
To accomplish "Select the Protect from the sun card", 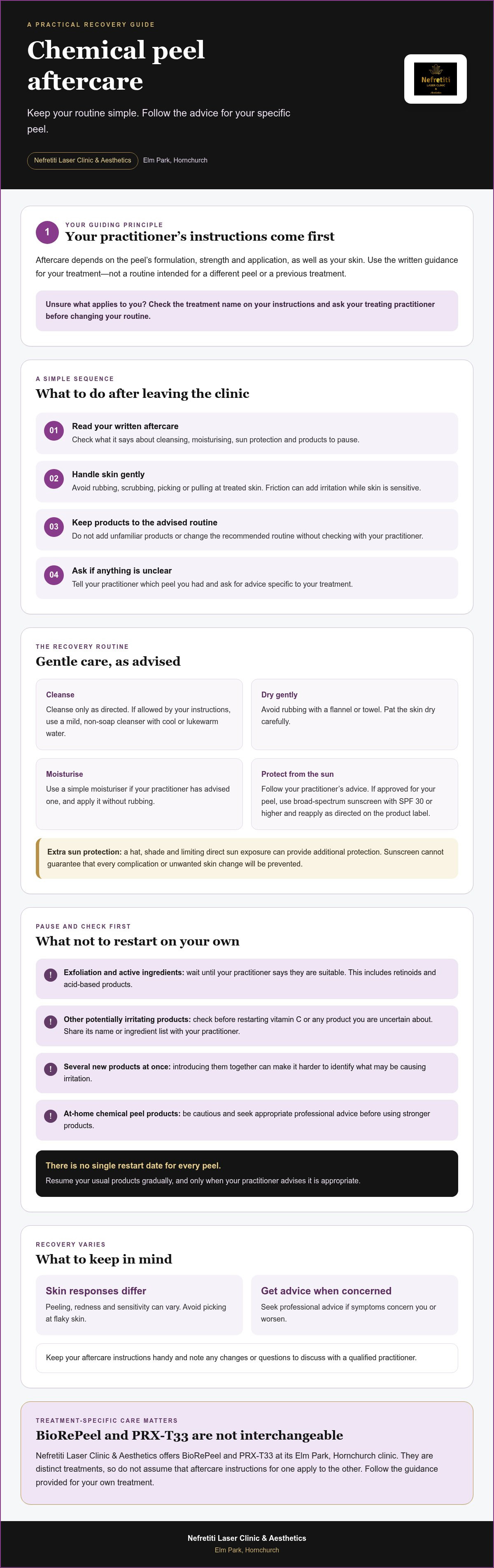I will click(x=354, y=794).
